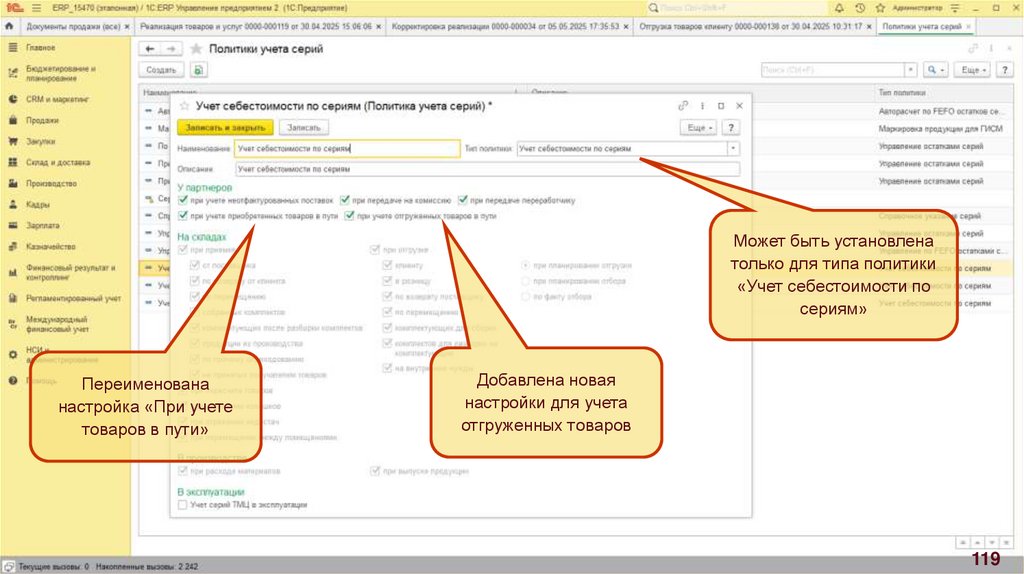Open the list's 'Еще' dropdown at top right
Image resolution: width=1024 pixels, height=574 pixels.
971,70
